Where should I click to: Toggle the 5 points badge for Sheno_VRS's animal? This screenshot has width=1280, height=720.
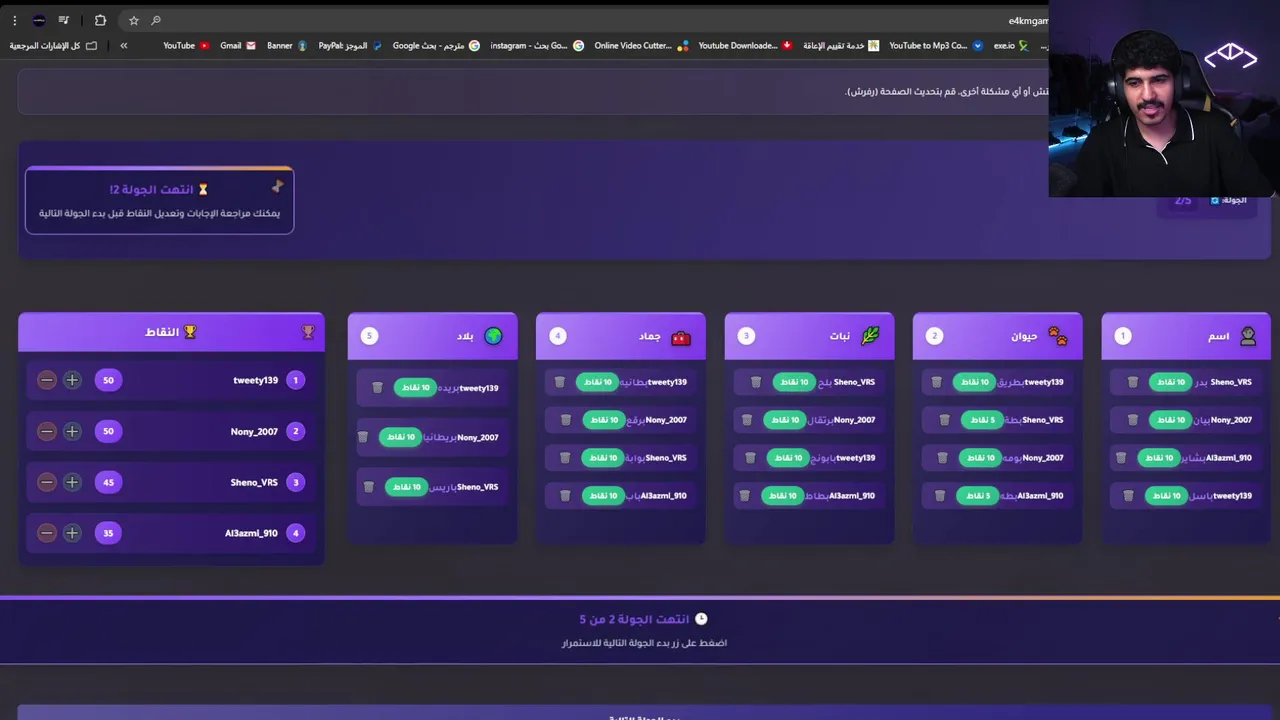pos(982,420)
